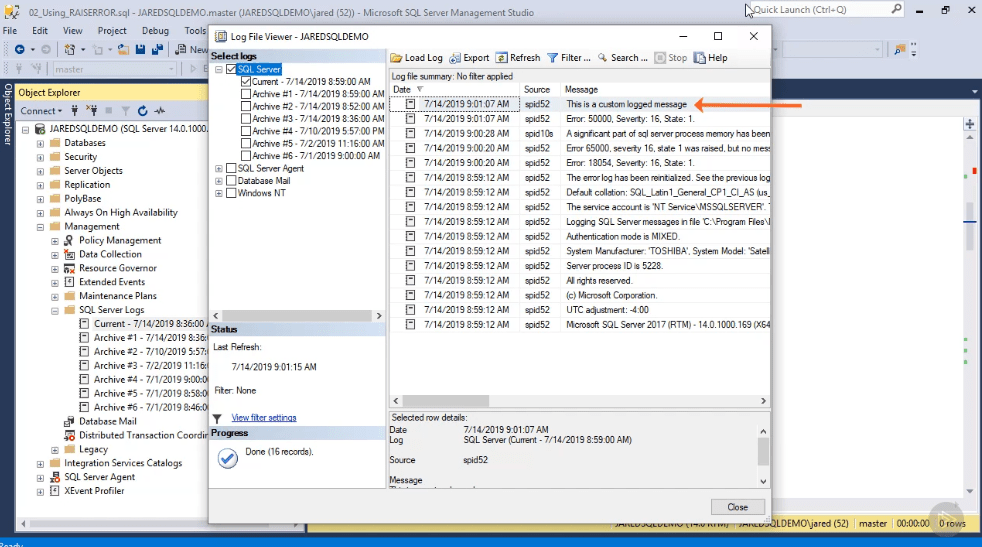982x547 pixels.
Task: Click the Quick Launch search magnifier icon
Action: coord(897,9)
